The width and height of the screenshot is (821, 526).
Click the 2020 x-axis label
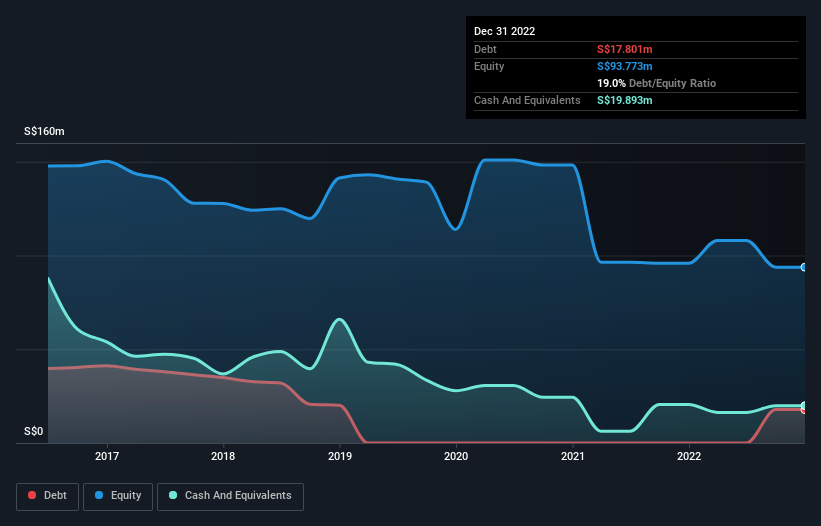tap(456, 456)
